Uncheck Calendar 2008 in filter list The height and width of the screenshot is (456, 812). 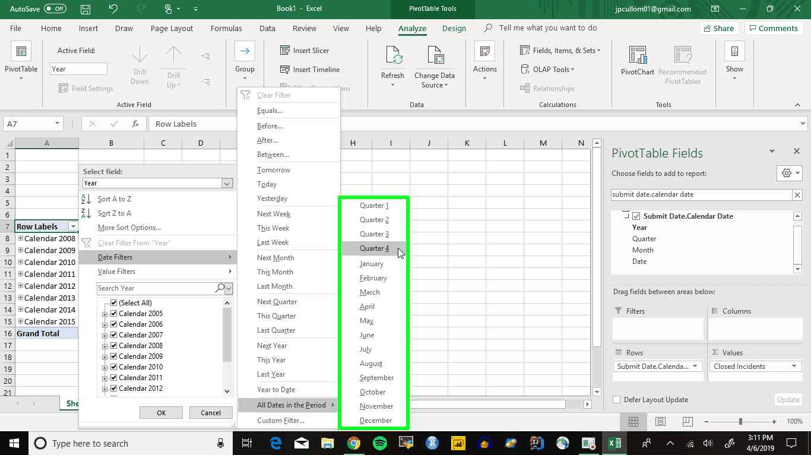tap(113, 346)
